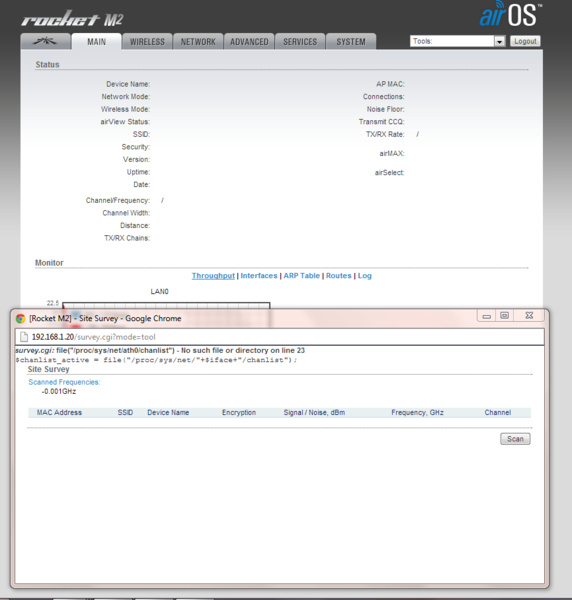This screenshot has width=572, height=600.
Task: Open the SERVICES tab
Action: (300, 42)
